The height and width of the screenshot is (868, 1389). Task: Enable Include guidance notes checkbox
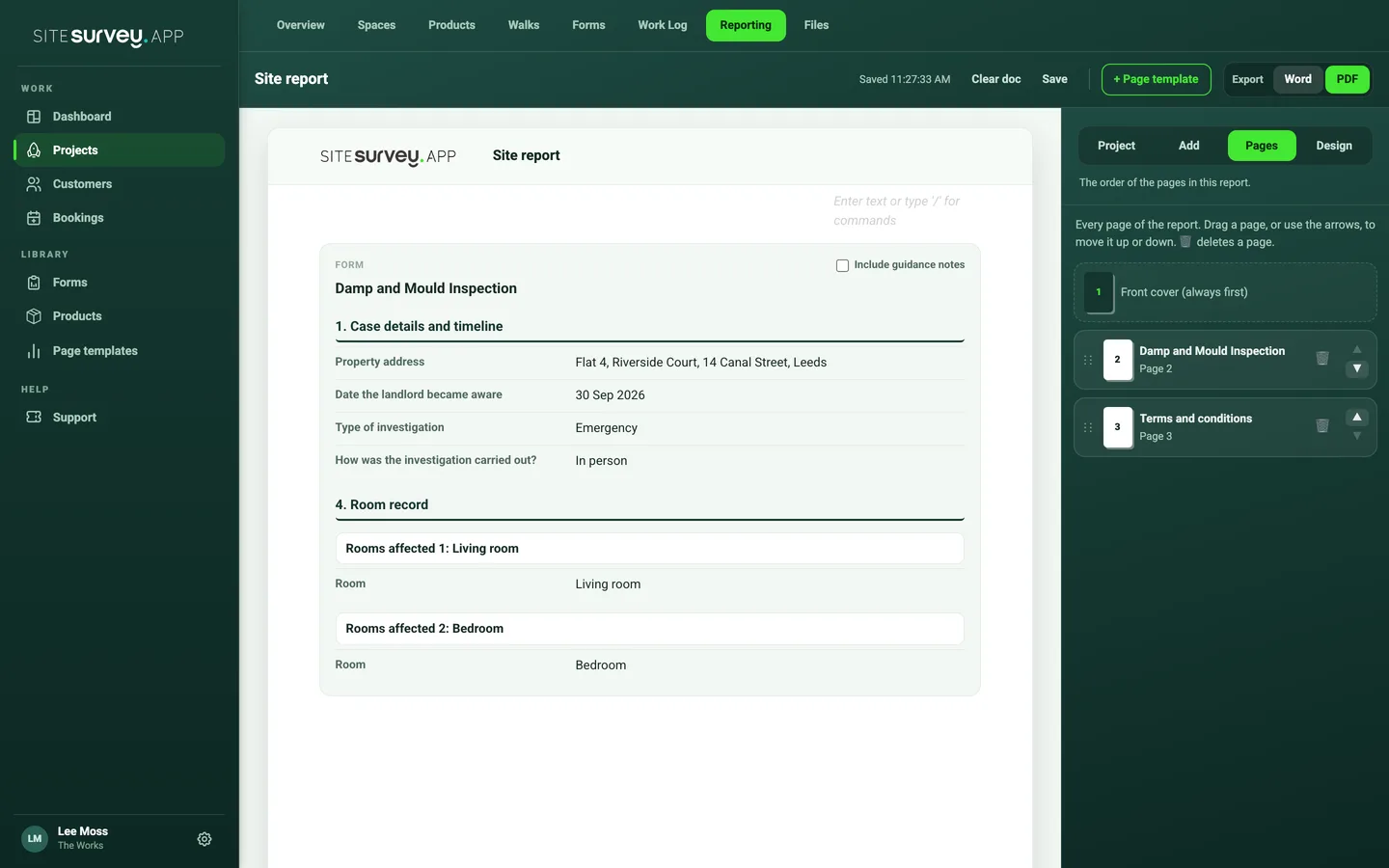coord(842,265)
